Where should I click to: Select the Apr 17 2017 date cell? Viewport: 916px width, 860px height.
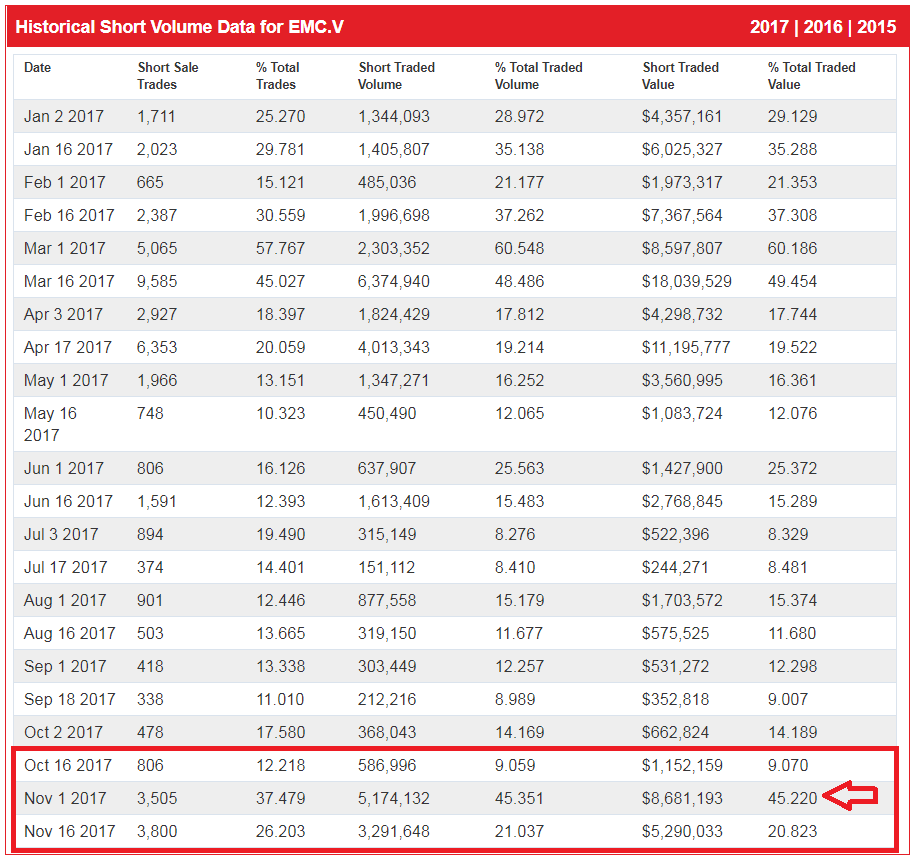[x=68, y=348]
